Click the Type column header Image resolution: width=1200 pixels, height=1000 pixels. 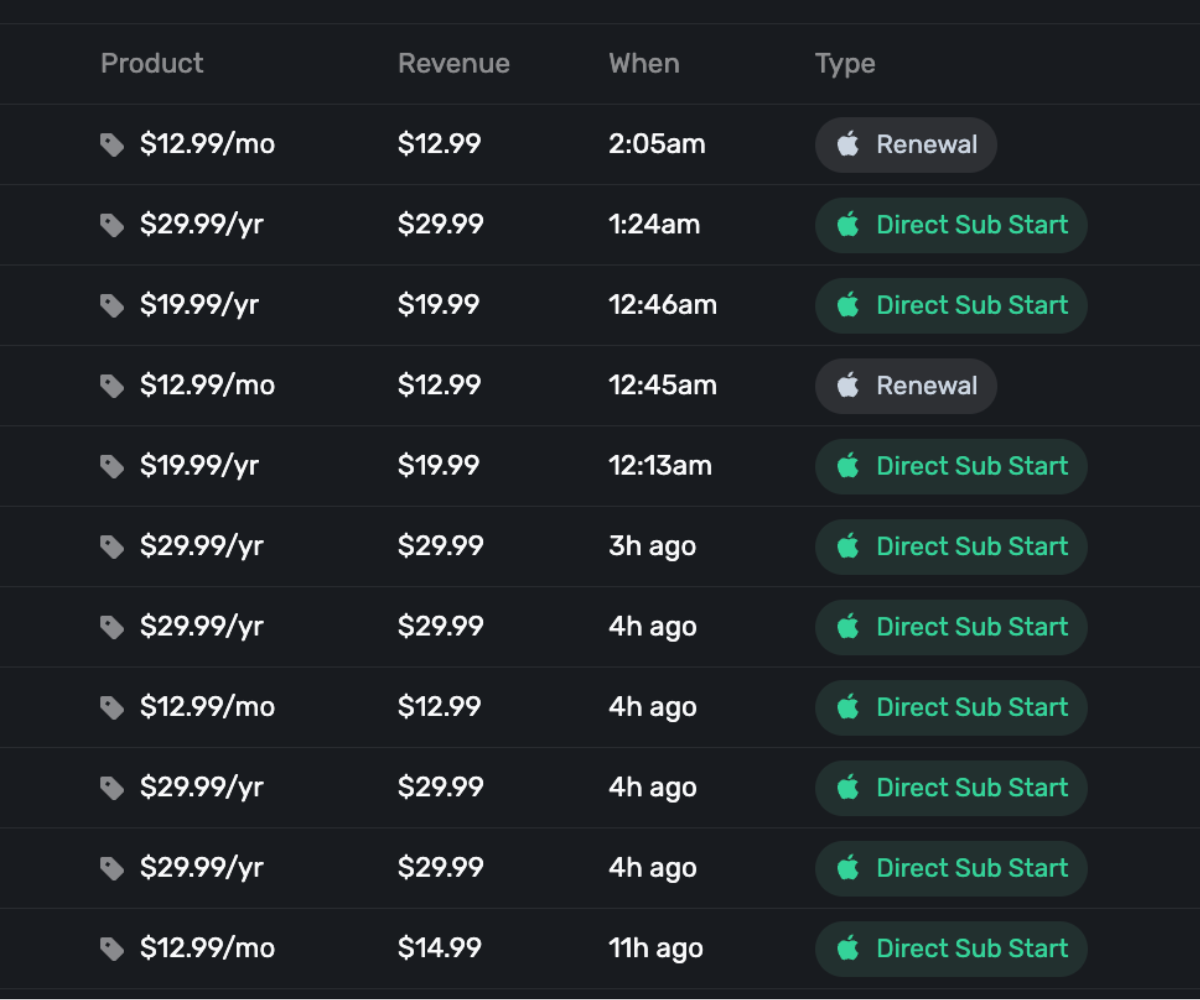coord(845,63)
